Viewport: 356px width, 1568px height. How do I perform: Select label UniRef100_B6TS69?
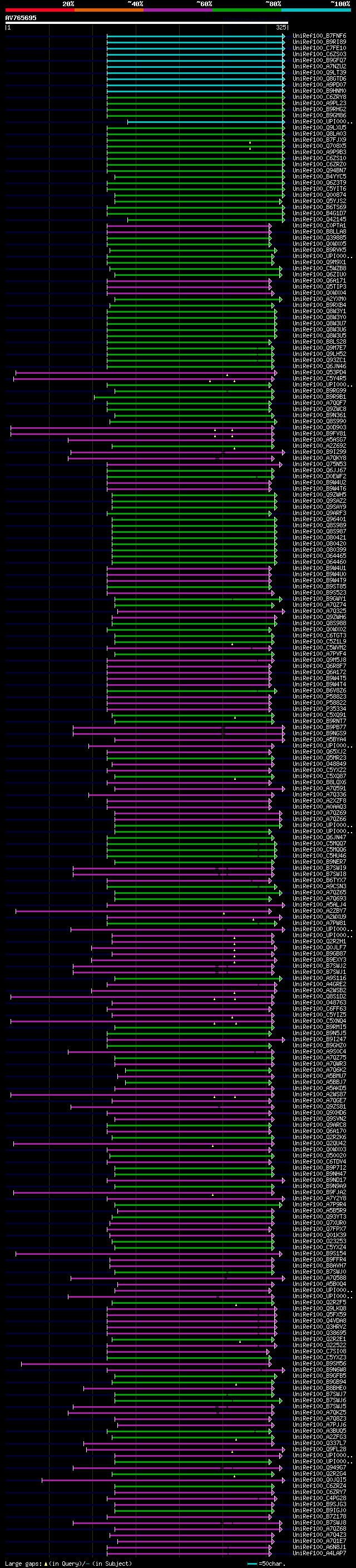point(319,207)
